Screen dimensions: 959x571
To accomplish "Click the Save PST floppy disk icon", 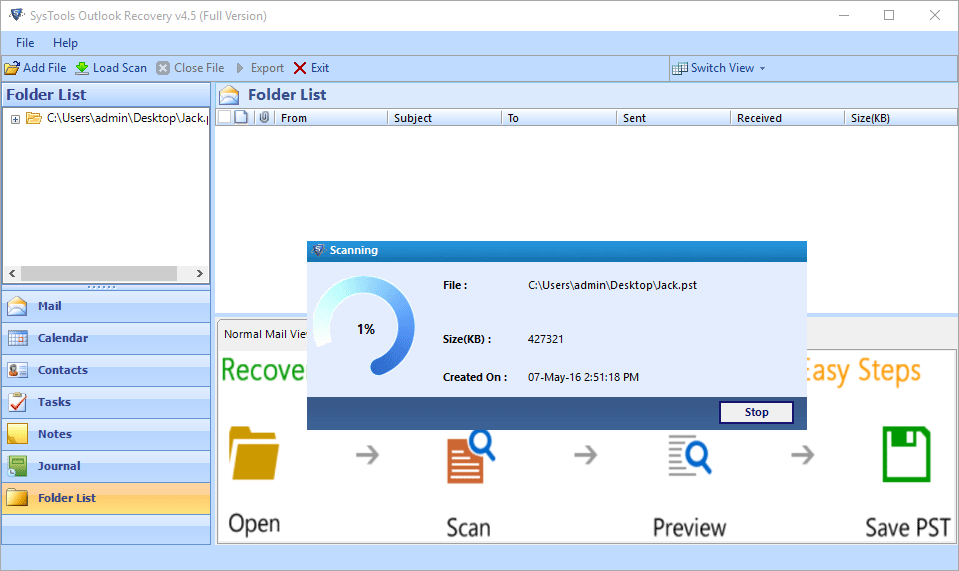I will point(907,454).
